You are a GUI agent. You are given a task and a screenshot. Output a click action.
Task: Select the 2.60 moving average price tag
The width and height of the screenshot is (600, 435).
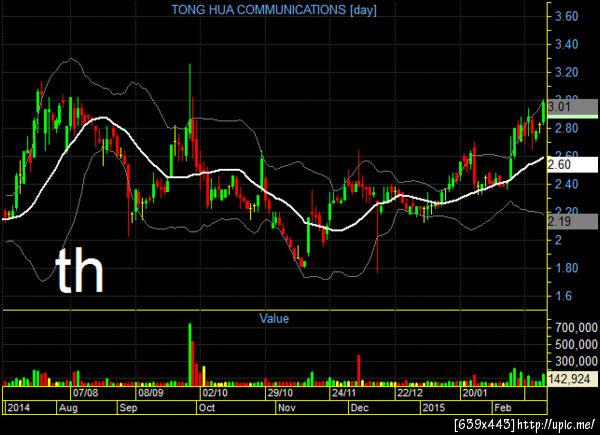[573, 165]
